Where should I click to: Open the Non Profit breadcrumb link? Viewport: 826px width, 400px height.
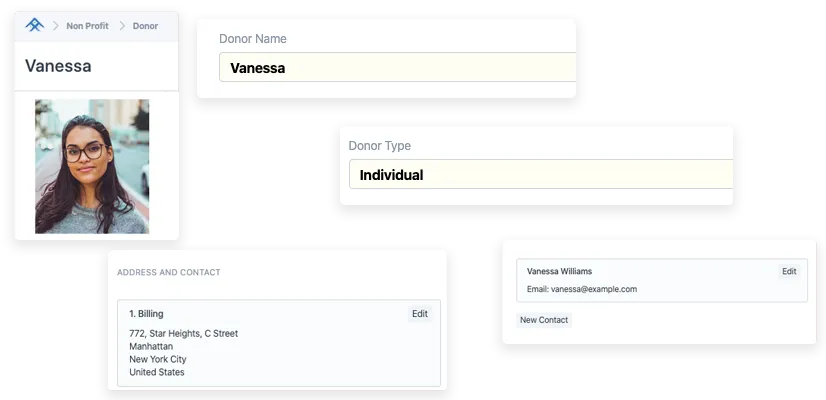pos(88,26)
